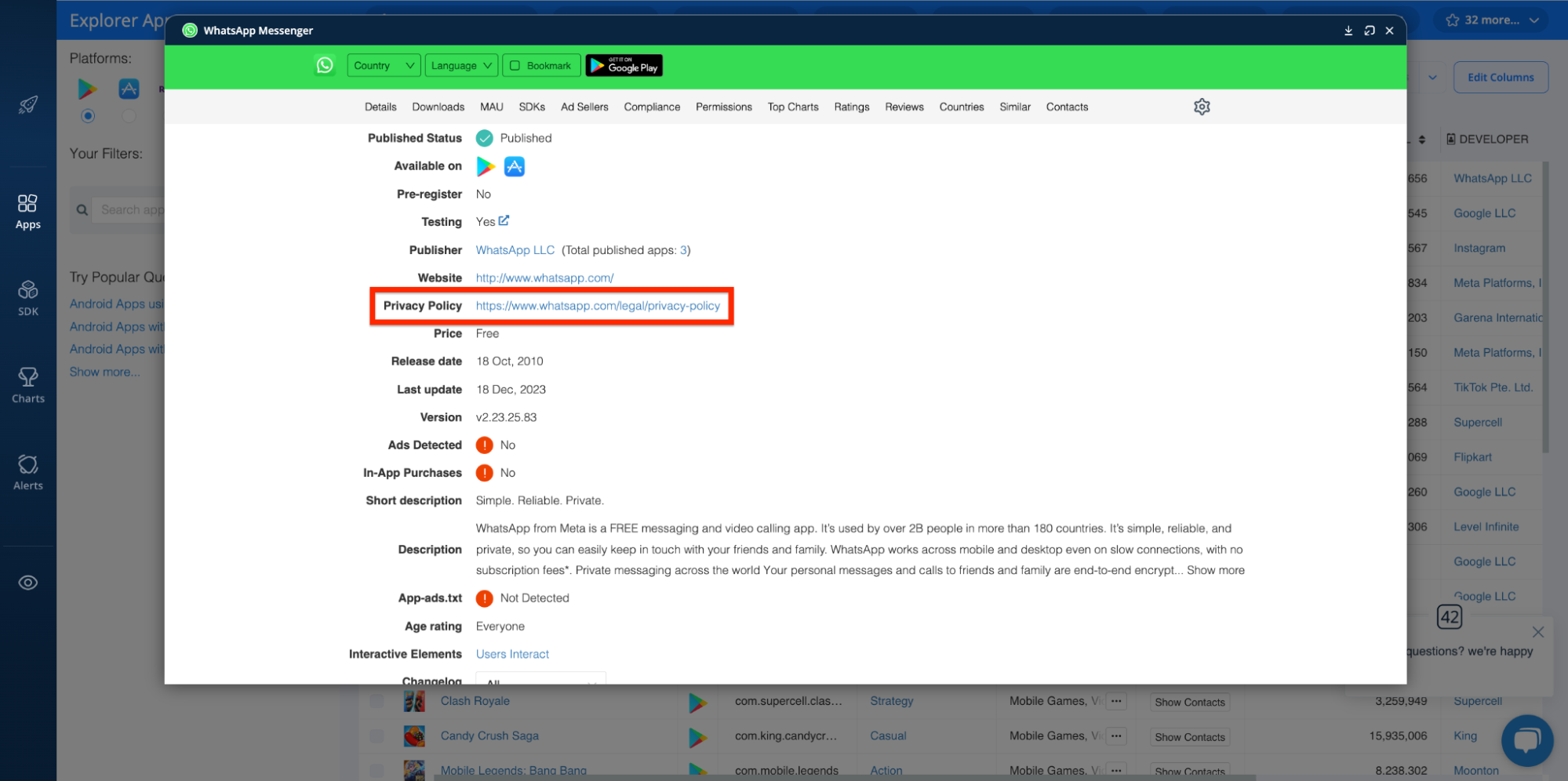Click the refresh icon in the modal header
The image size is (1568, 781).
pyautogui.click(x=1369, y=31)
